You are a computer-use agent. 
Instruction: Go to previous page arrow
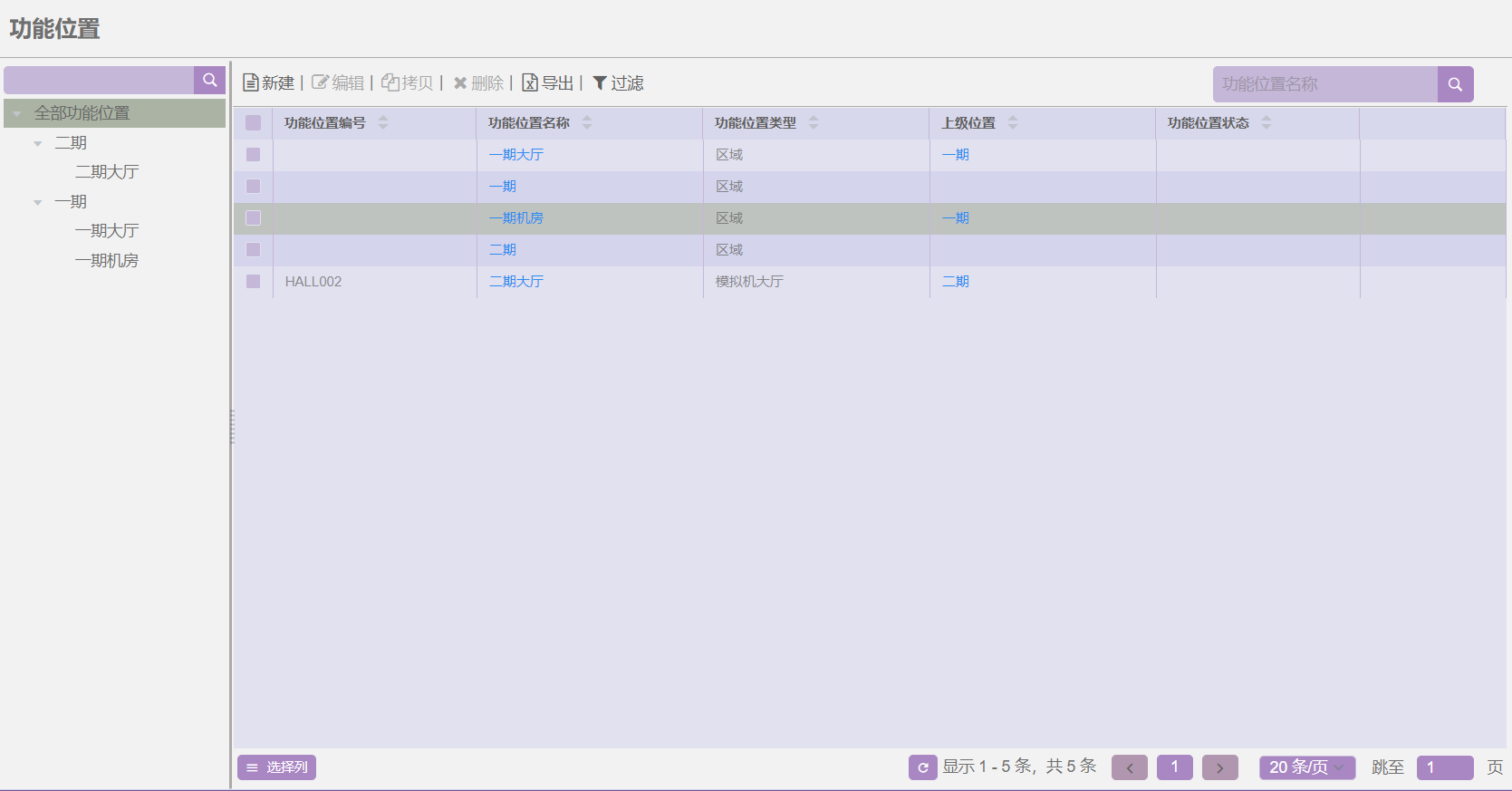[1130, 767]
